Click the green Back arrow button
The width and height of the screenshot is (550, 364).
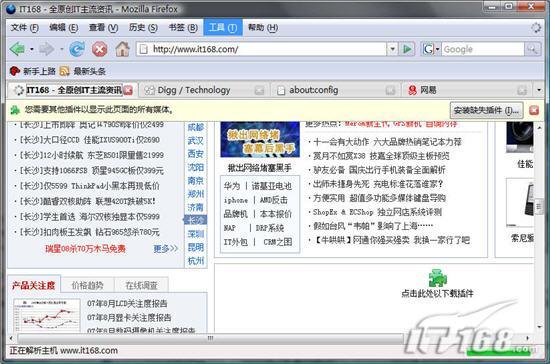coord(17,49)
